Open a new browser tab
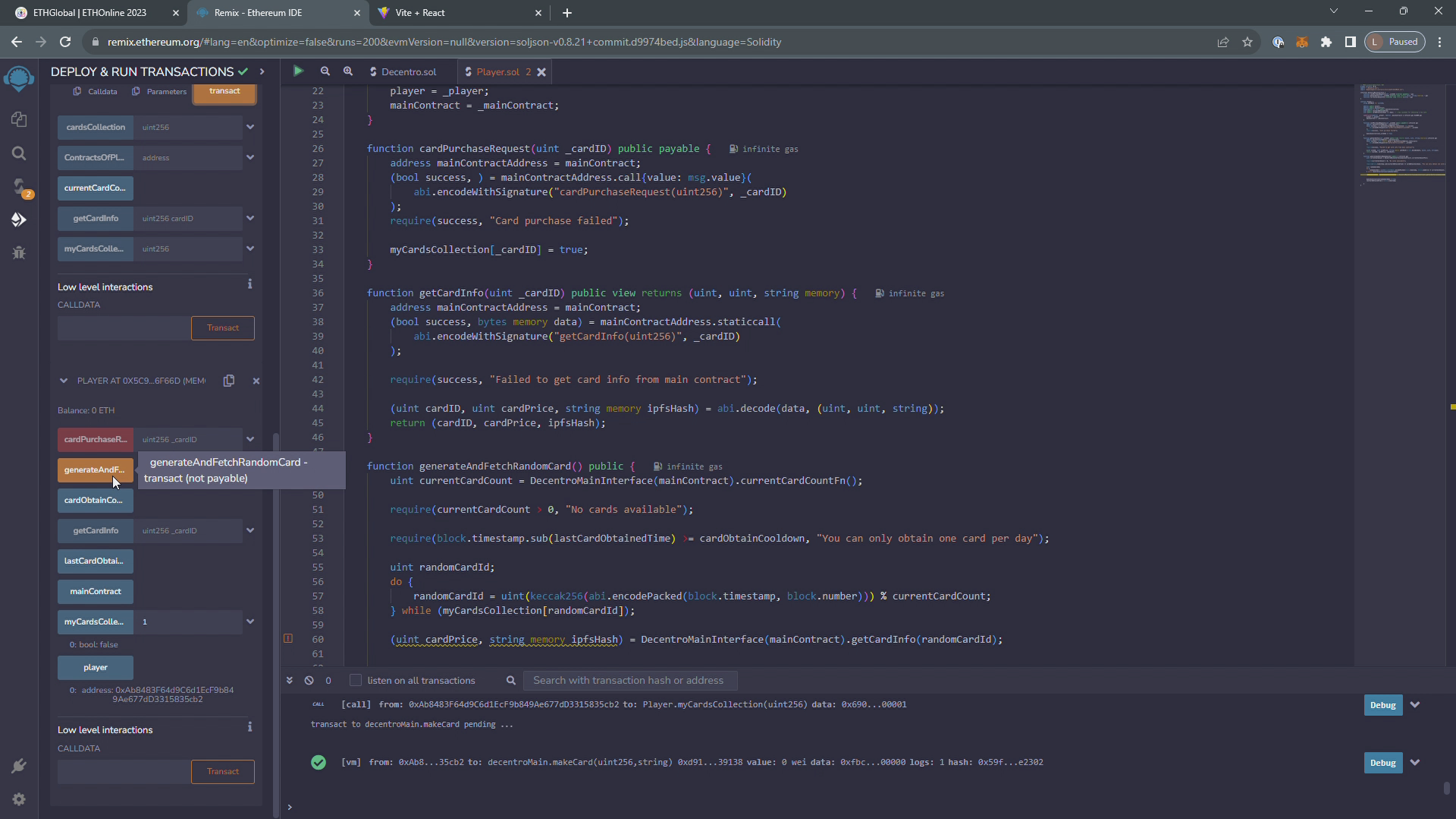1456x819 pixels. 567,13
